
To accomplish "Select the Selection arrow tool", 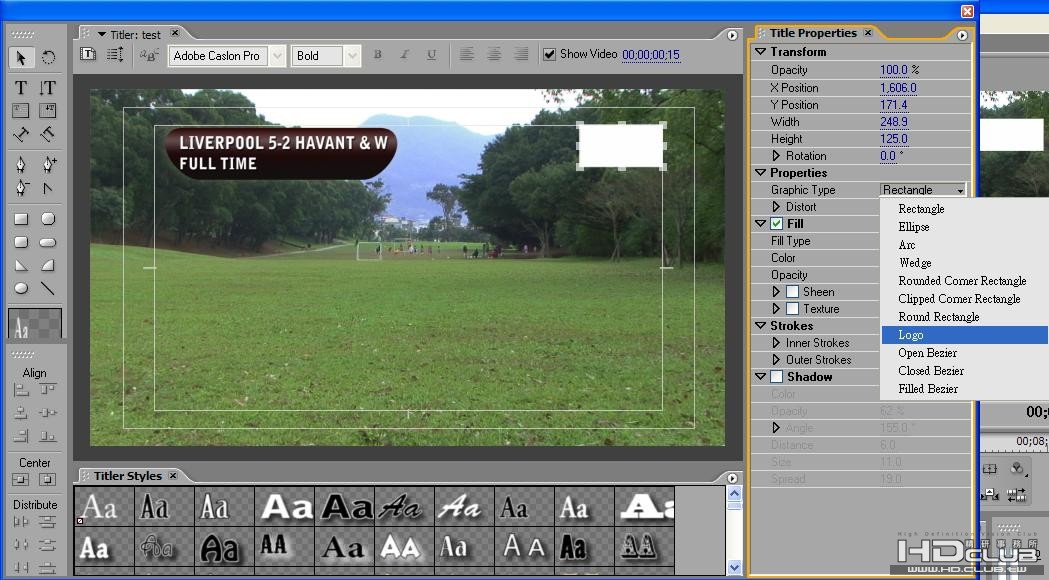I will coord(21,58).
